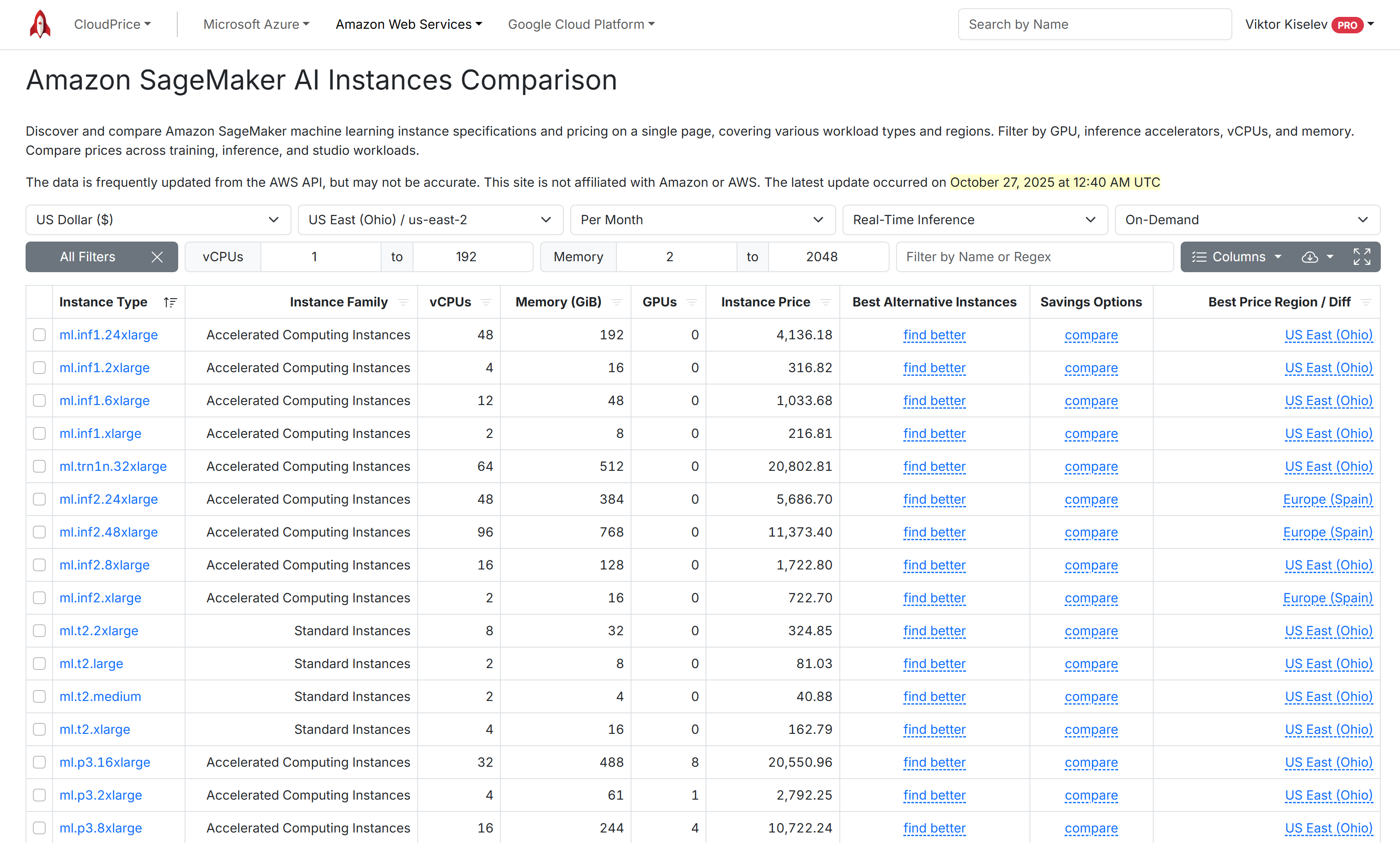Open the Microsoft Azure nav menu
The width and height of the screenshot is (1400, 843).
[256, 24]
